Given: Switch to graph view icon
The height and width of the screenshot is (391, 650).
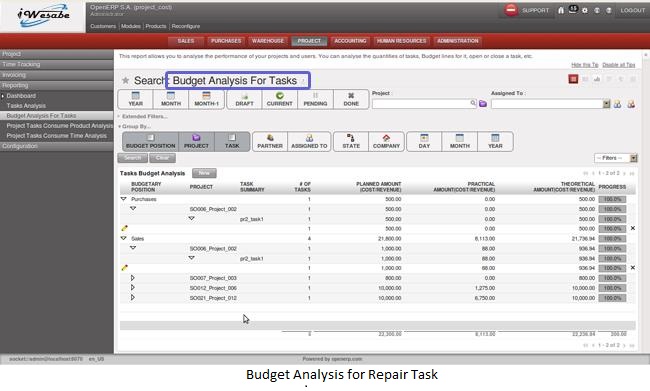Looking at the screenshot, I should pyautogui.click(x=597, y=79).
